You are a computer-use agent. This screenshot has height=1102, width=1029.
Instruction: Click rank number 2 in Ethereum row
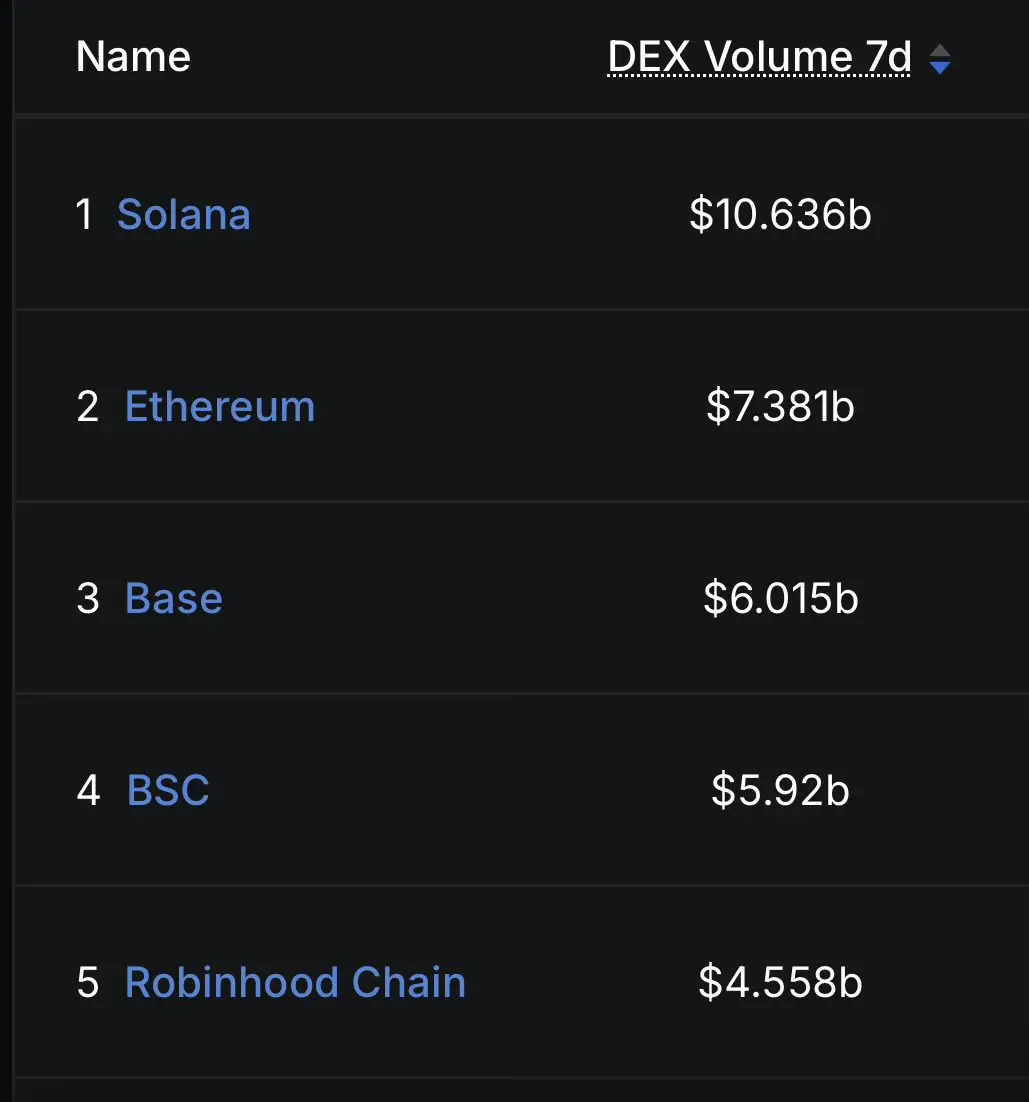tap(88, 407)
